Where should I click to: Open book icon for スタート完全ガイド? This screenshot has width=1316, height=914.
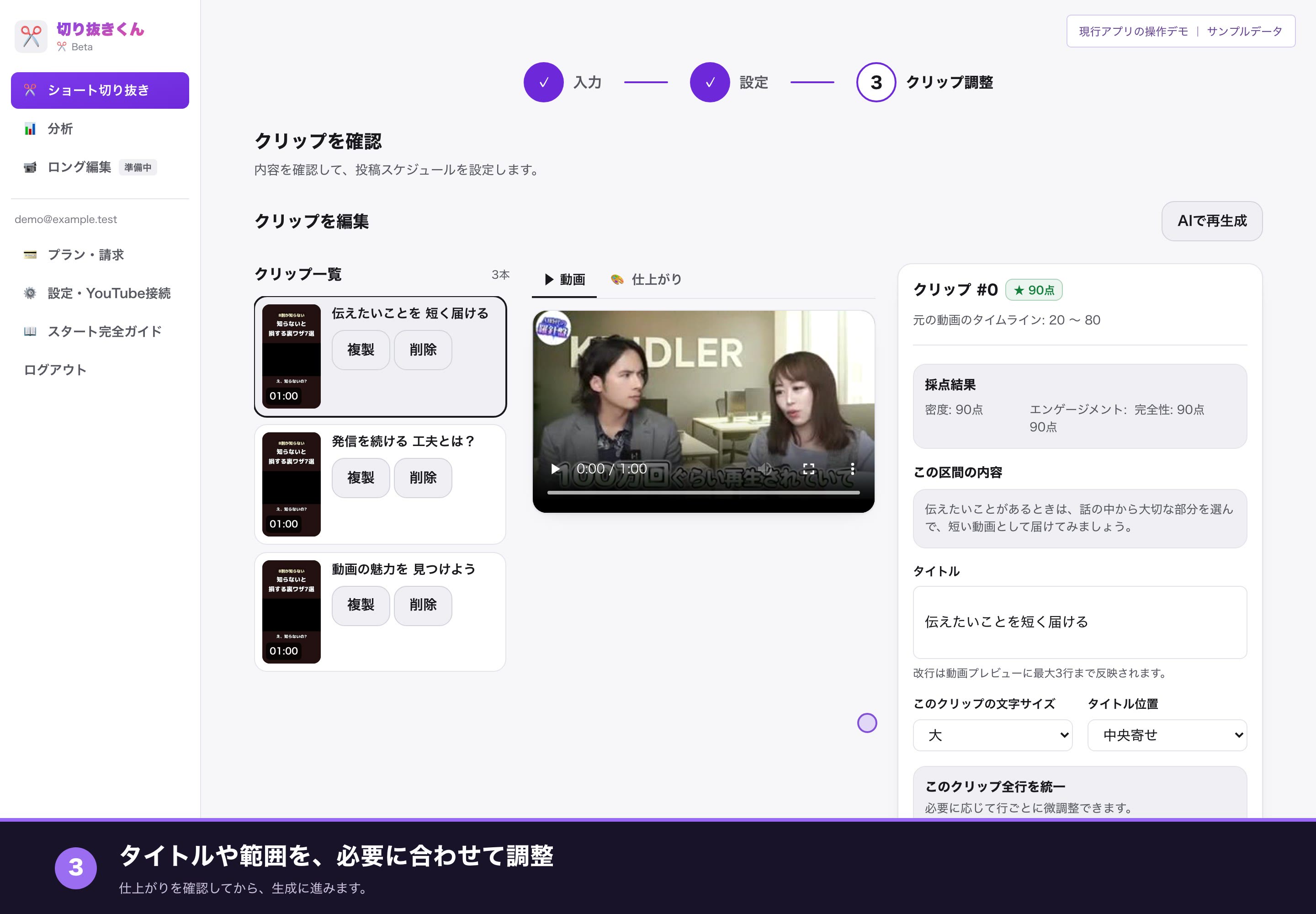(x=30, y=332)
